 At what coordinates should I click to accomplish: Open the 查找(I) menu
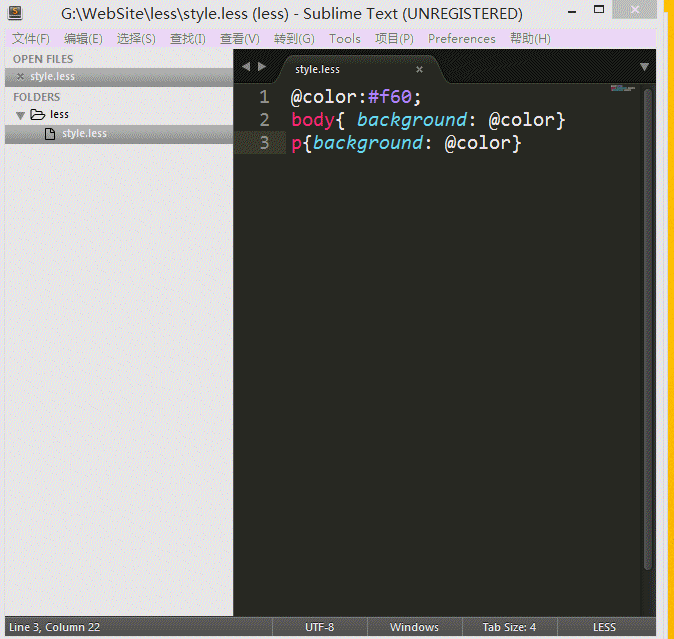point(188,39)
